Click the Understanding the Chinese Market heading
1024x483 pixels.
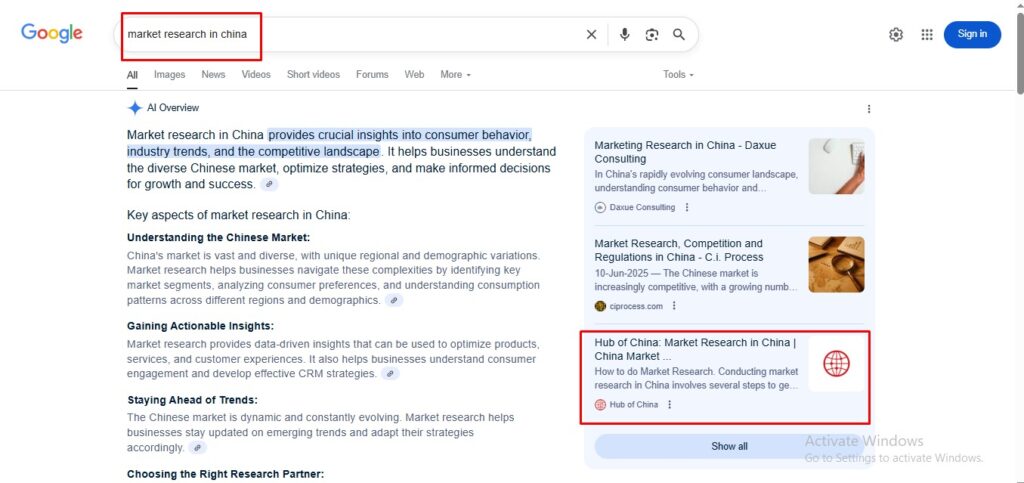(218, 237)
